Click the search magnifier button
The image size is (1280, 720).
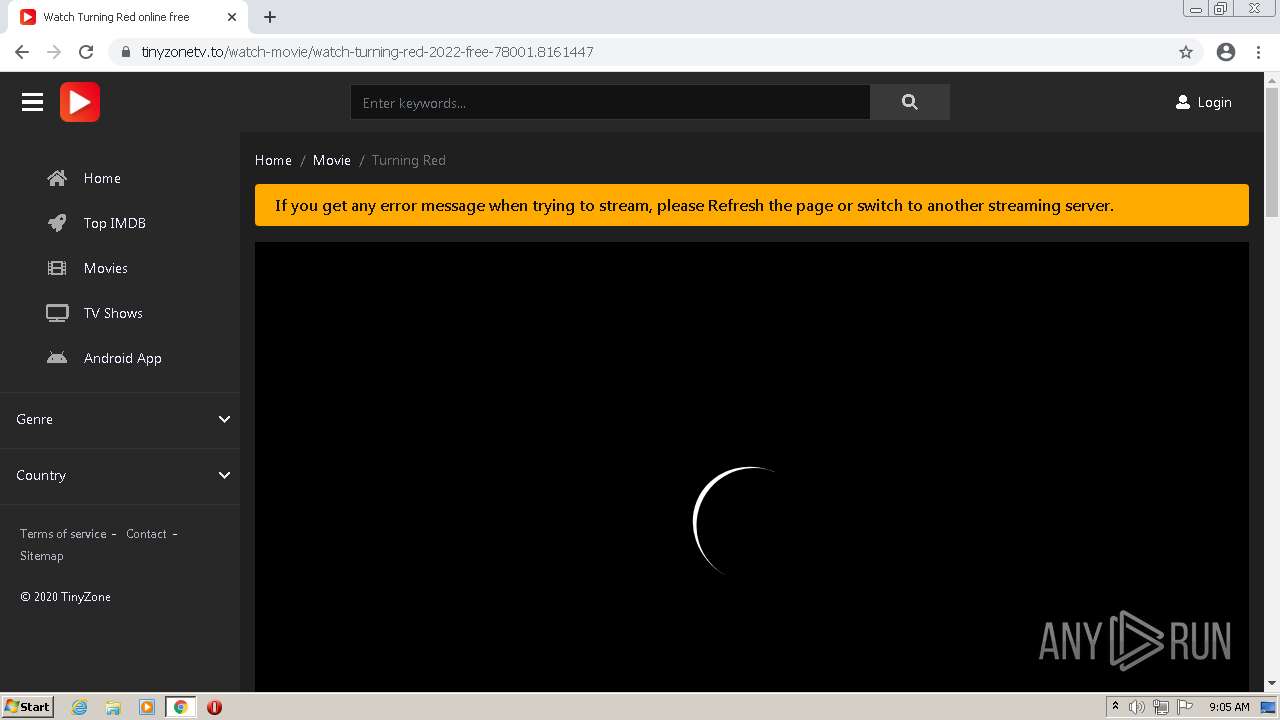tap(909, 102)
